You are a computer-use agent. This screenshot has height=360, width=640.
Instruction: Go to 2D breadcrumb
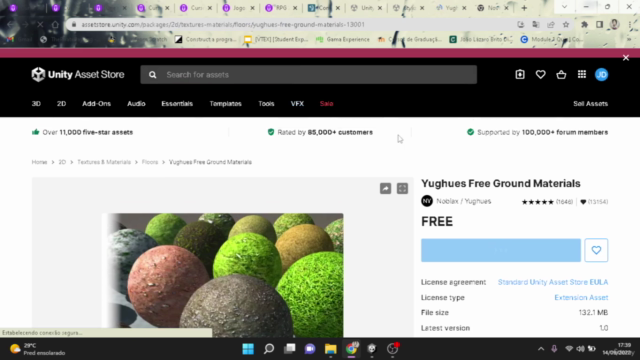[62, 162]
